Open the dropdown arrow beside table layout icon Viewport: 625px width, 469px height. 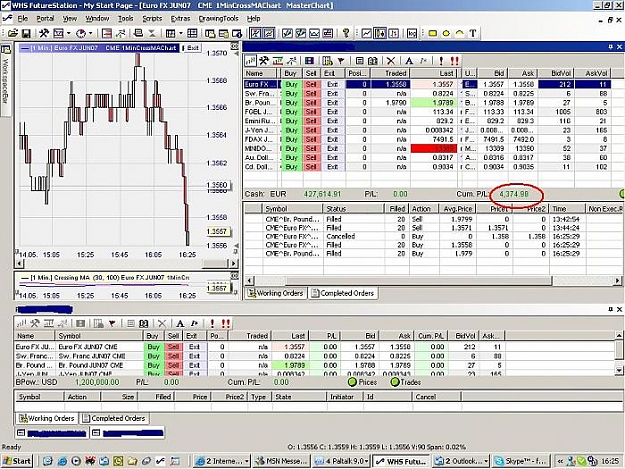point(181,33)
